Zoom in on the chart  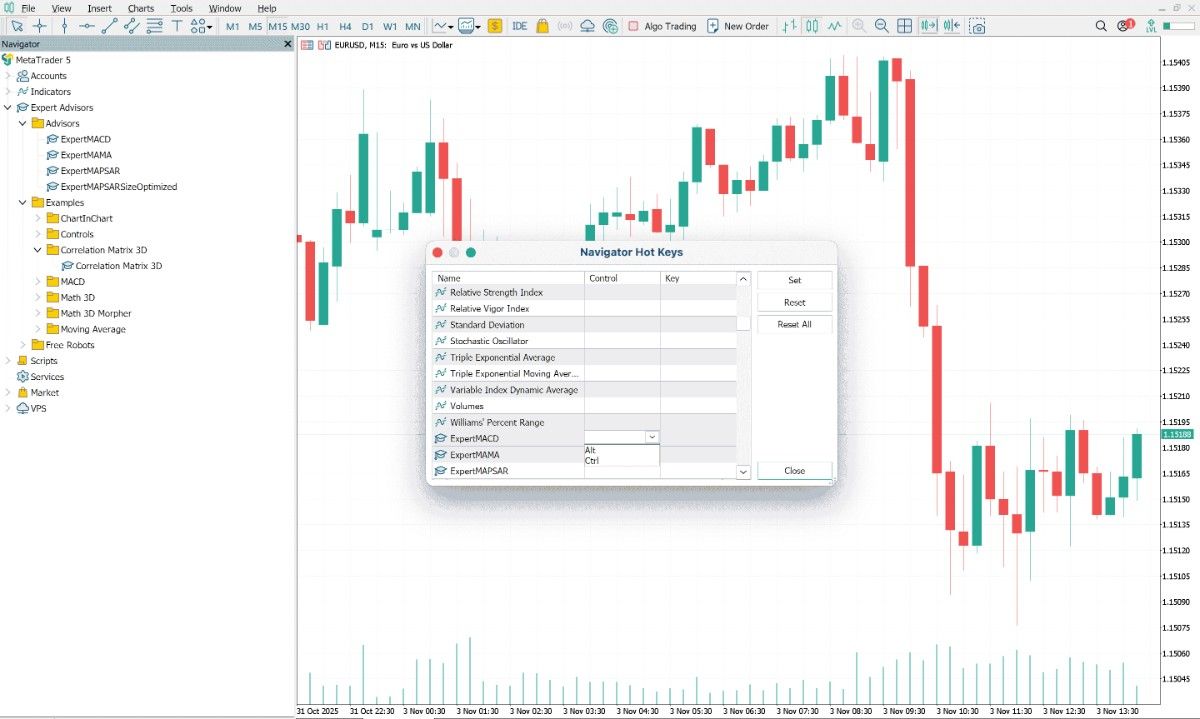(x=860, y=26)
